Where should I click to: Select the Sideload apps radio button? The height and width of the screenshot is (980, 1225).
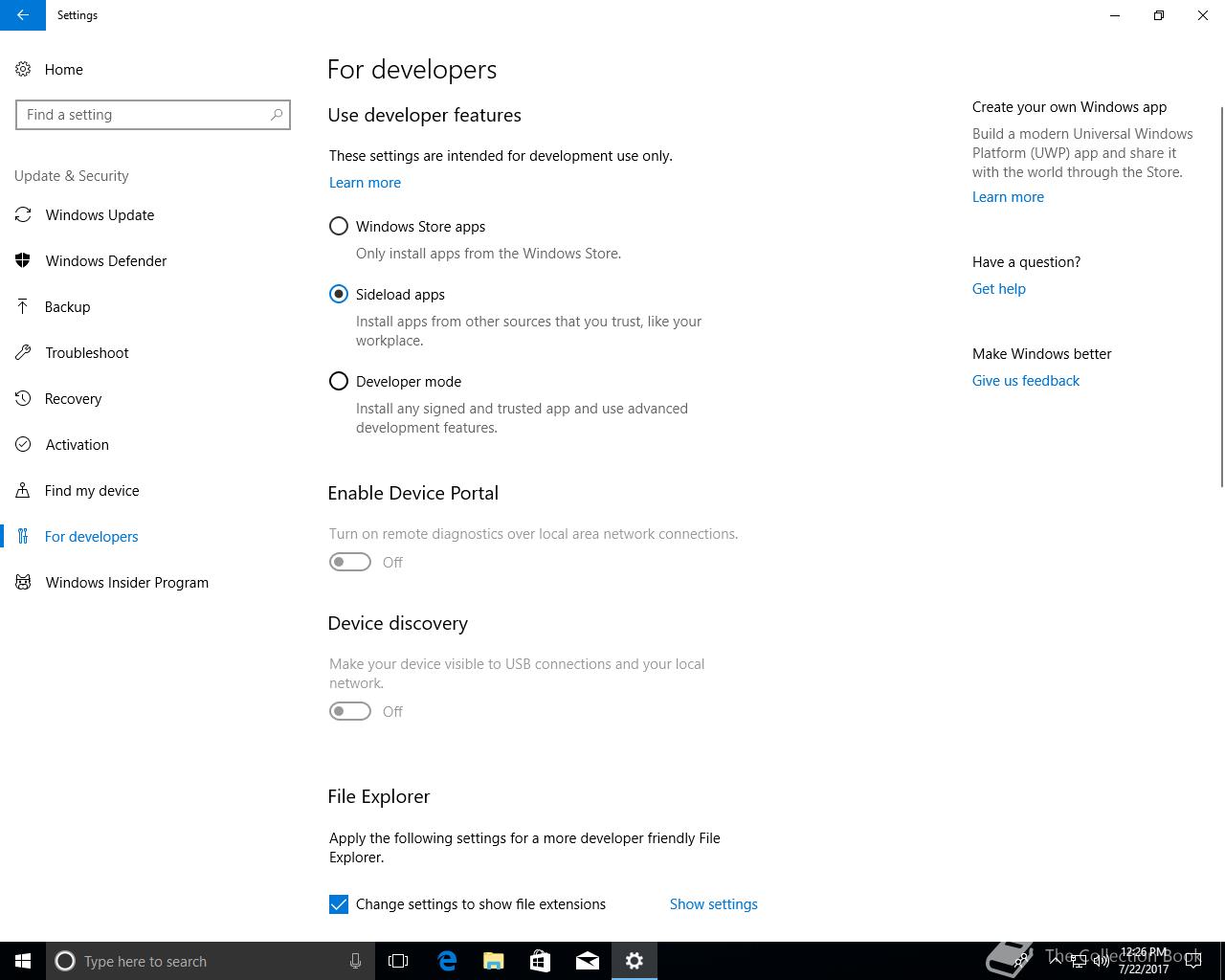pos(339,295)
